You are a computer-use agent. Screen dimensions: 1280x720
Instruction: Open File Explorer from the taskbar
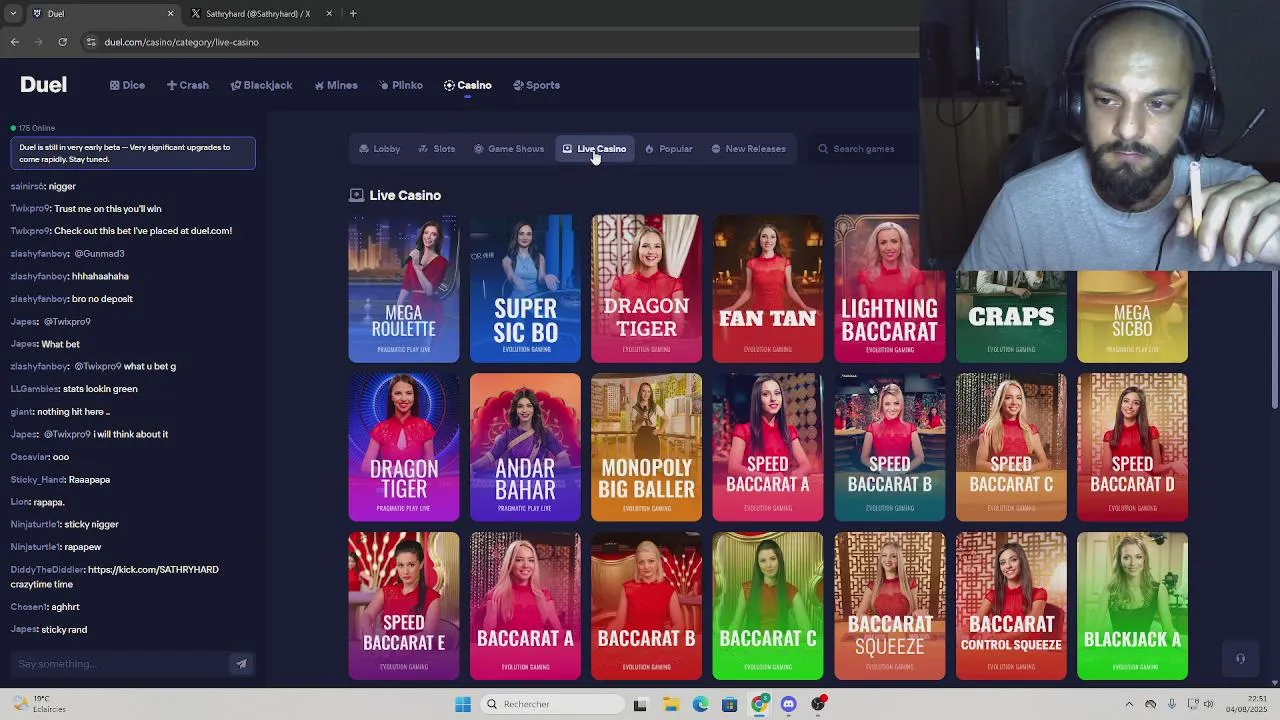tap(670, 704)
